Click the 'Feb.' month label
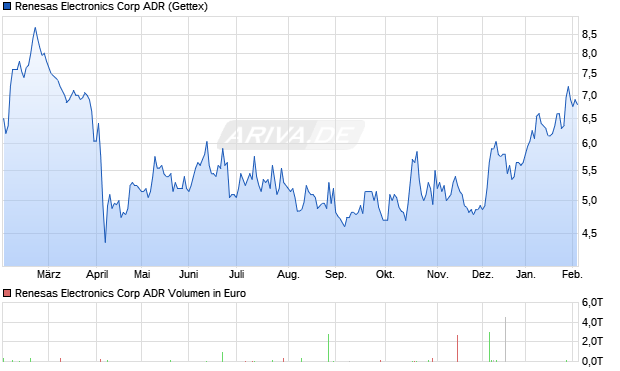This screenshot has width=620, height=371. tap(572, 274)
